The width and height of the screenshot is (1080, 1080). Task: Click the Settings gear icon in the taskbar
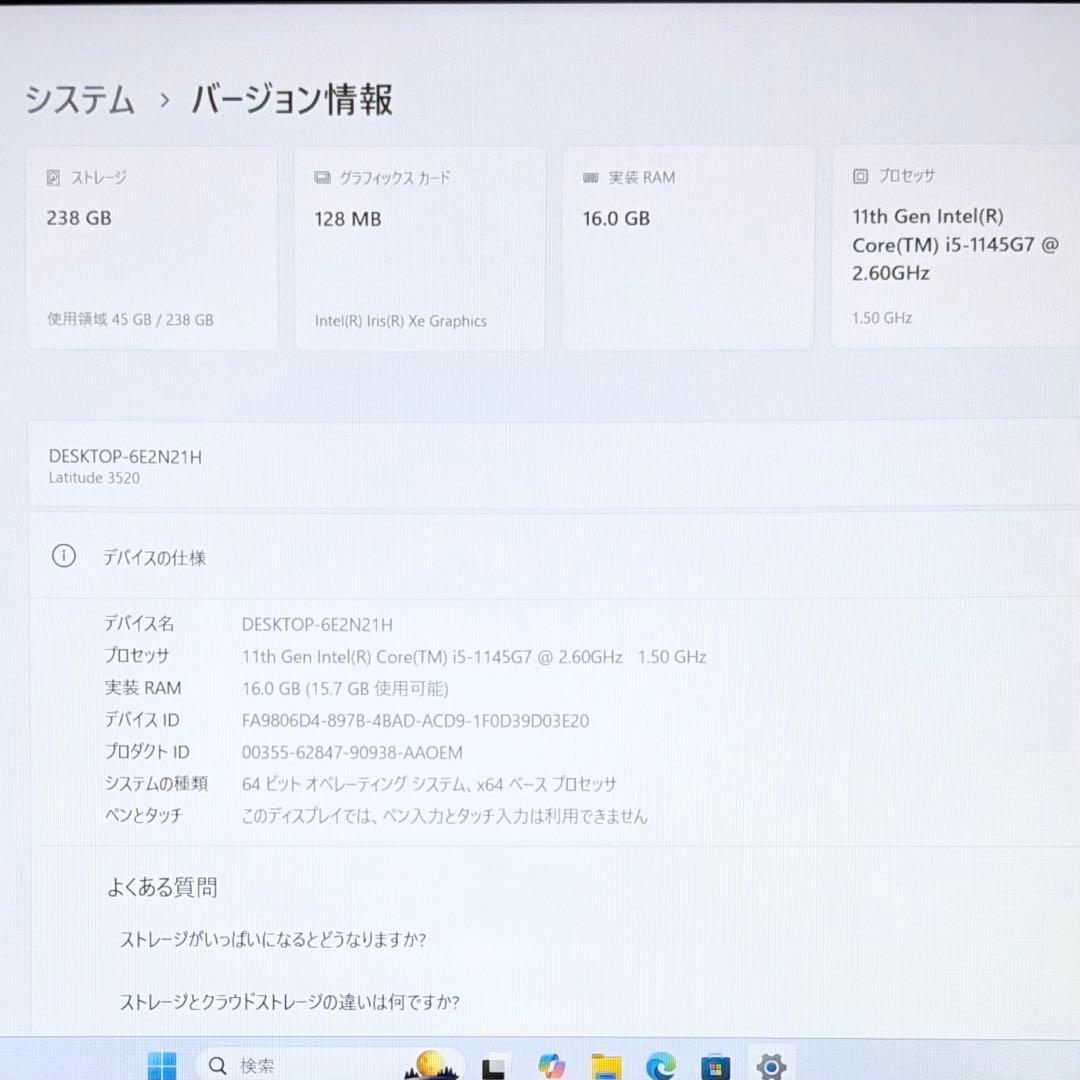click(770, 1066)
